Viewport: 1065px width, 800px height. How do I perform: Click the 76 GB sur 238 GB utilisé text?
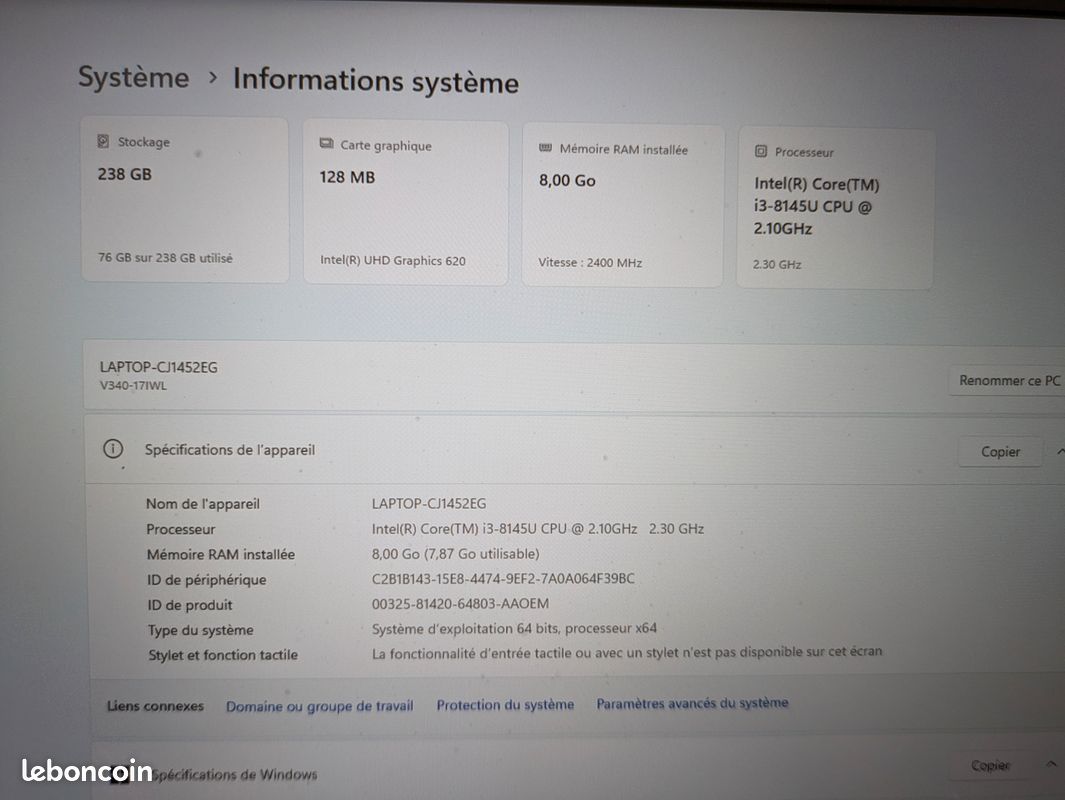165,258
